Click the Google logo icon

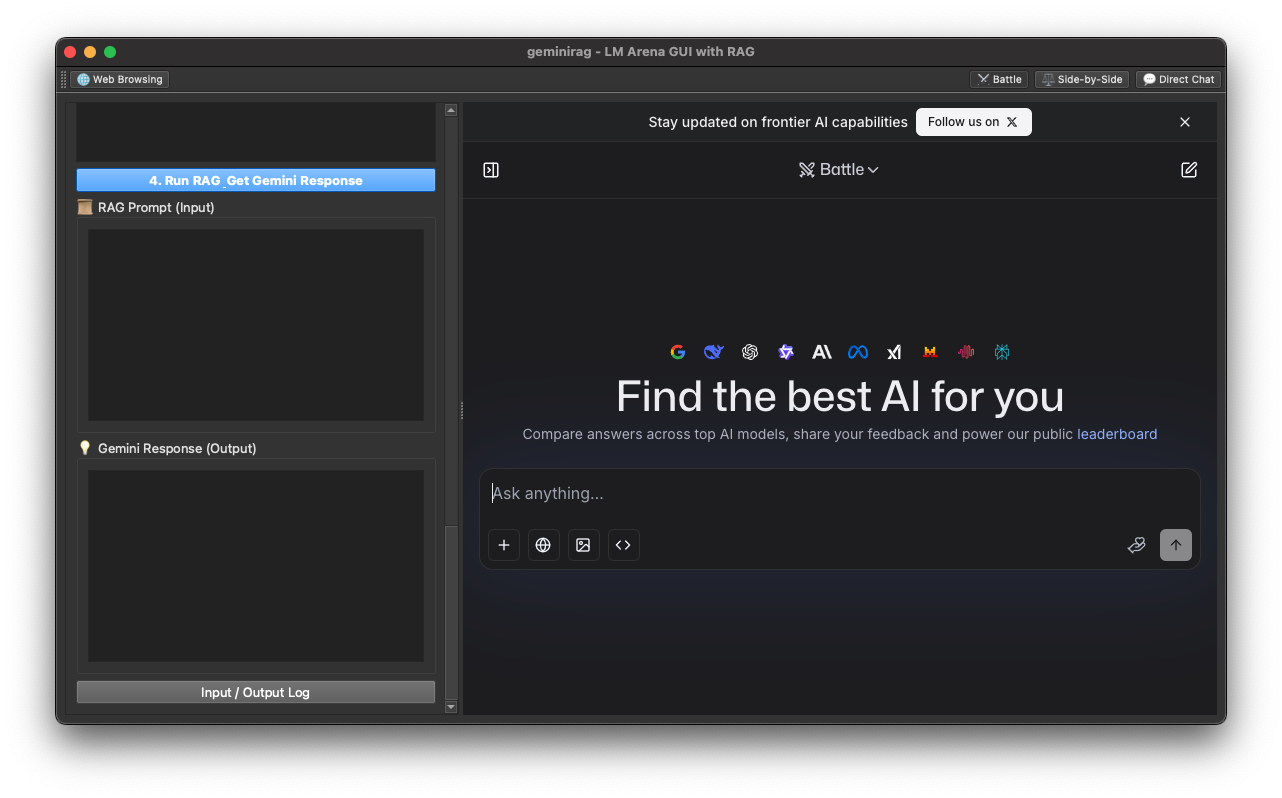click(x=678, y=352)
